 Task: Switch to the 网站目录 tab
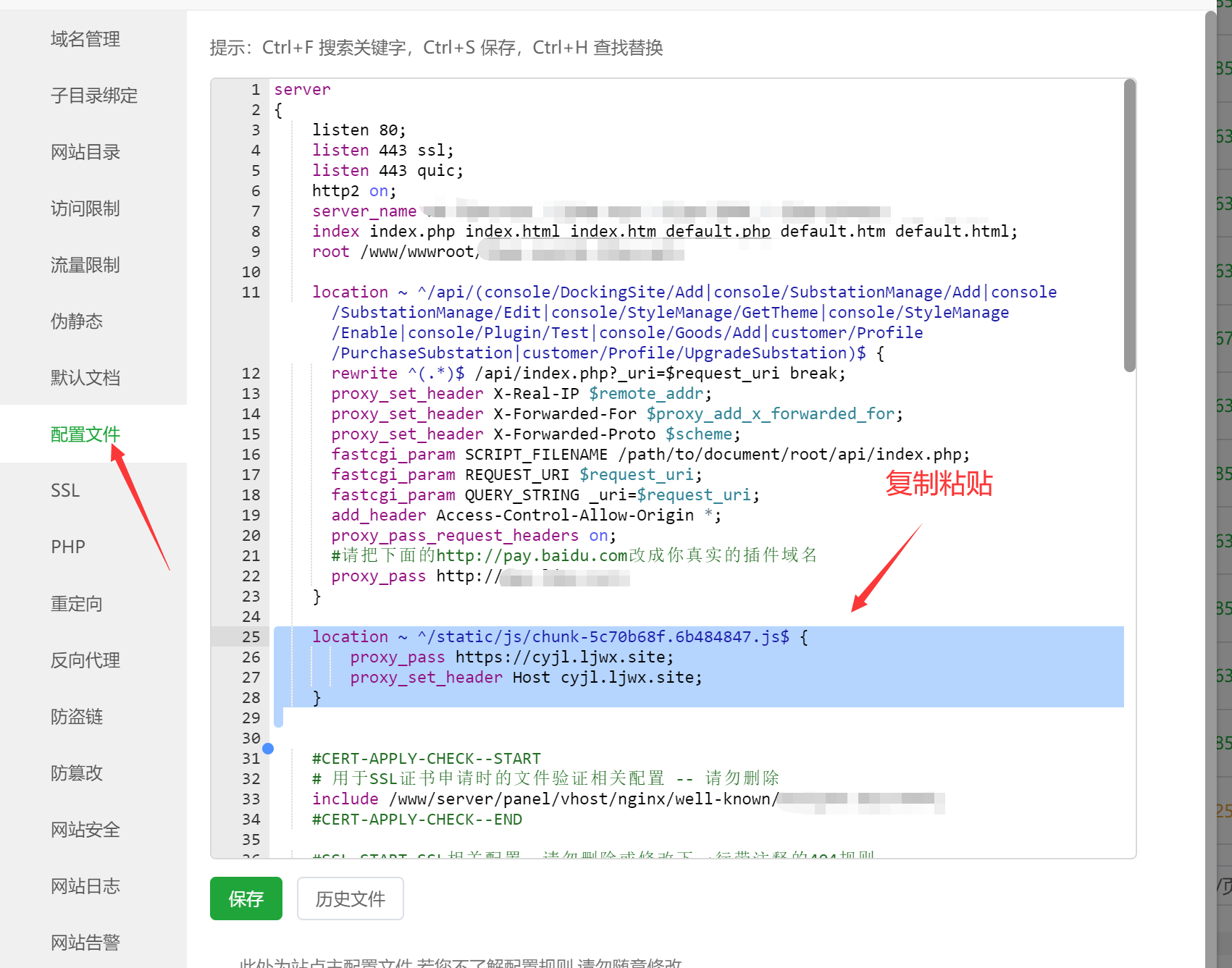tap(85, 152)
